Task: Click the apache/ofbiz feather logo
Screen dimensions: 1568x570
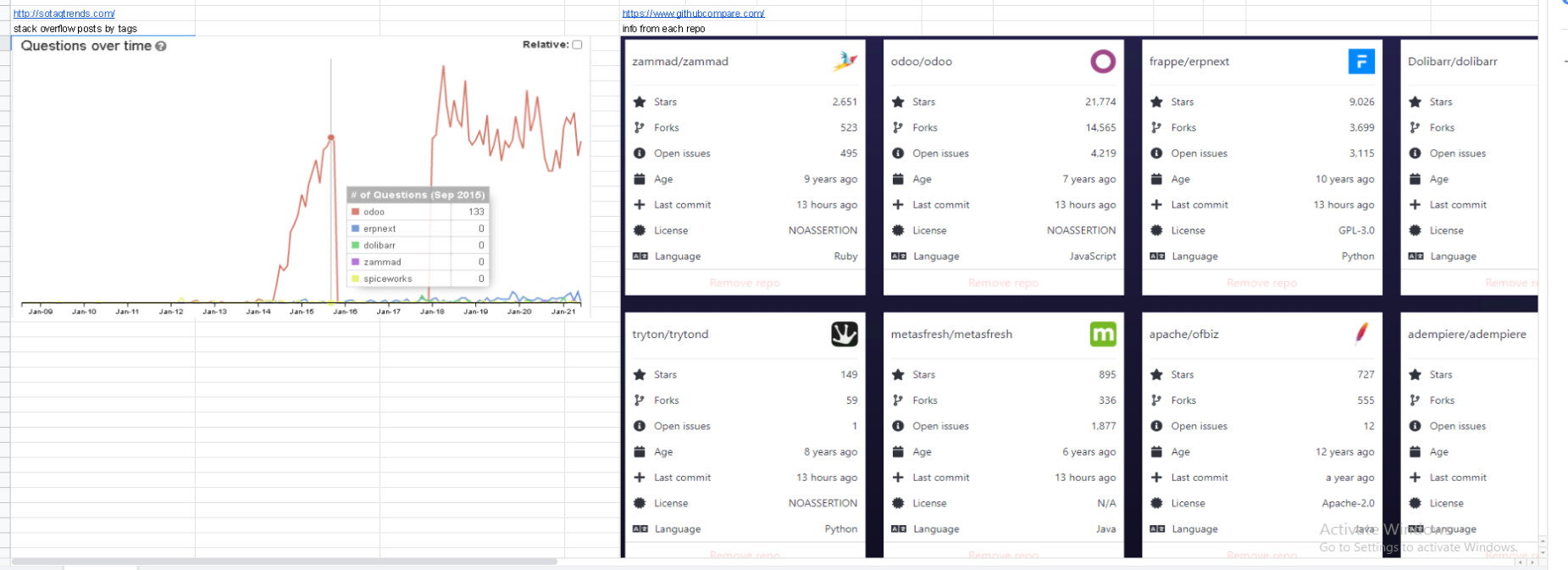Action: click(1361, 334)
